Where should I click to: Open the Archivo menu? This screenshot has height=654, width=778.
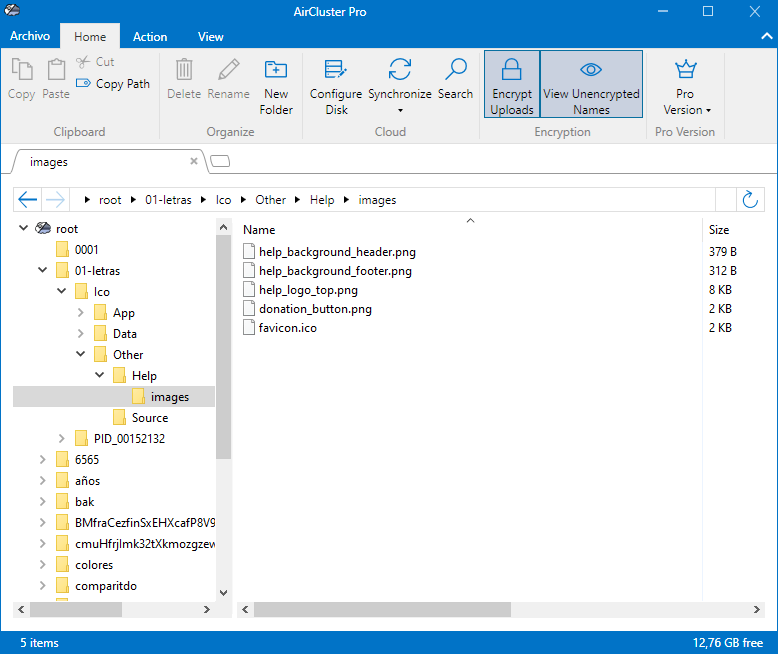coord(30,36)
